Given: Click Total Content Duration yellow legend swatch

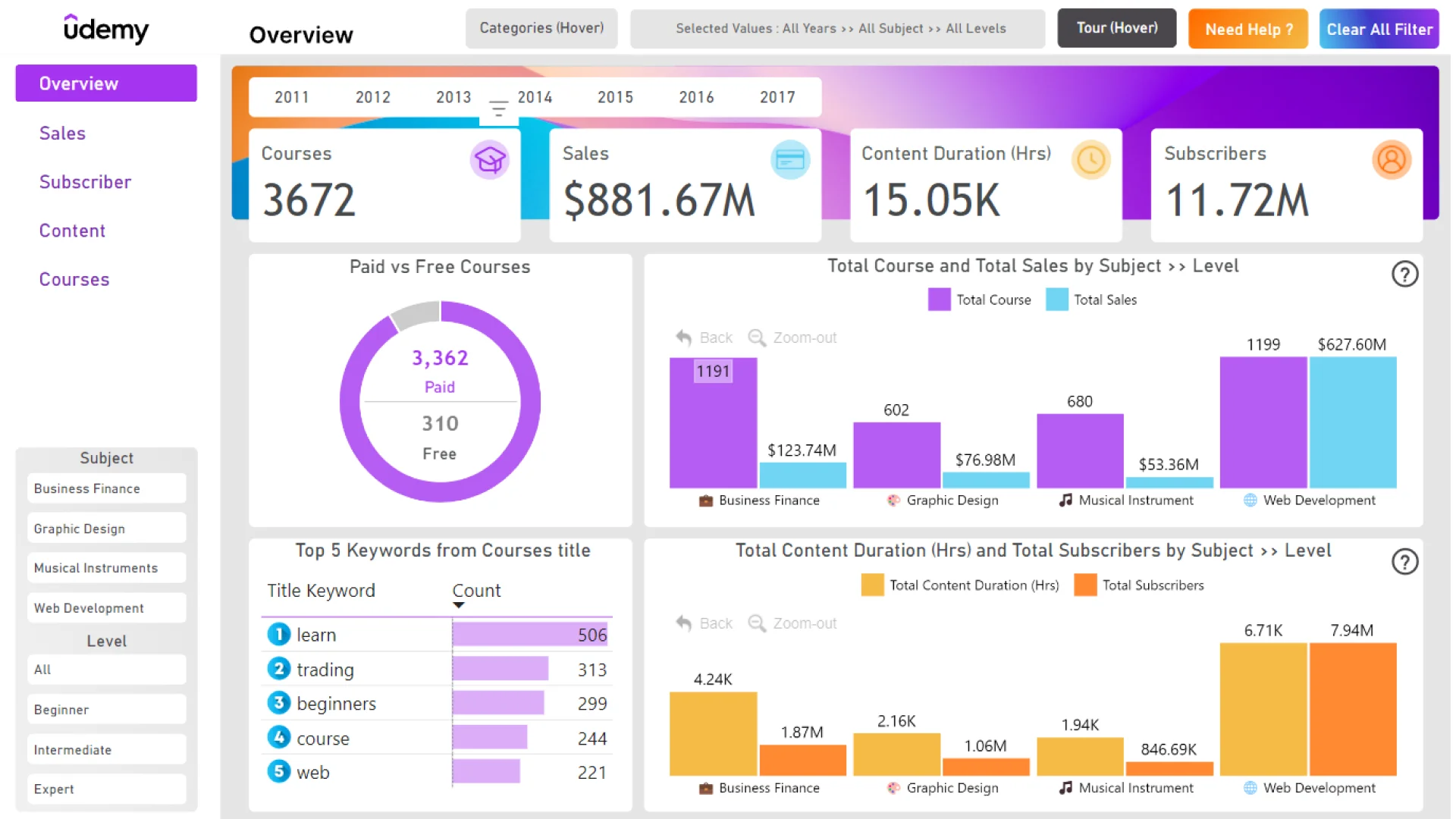Looking at the screenshot, I should pyautogui.click(x=872, y=585).
